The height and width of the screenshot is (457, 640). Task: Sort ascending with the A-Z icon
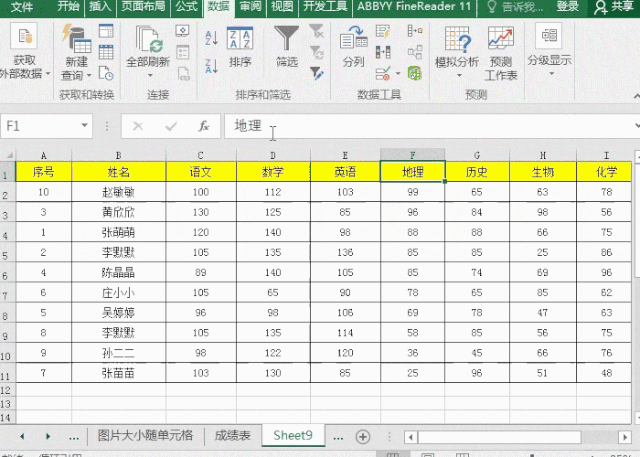pyautogui.click(x=211, y=38)
